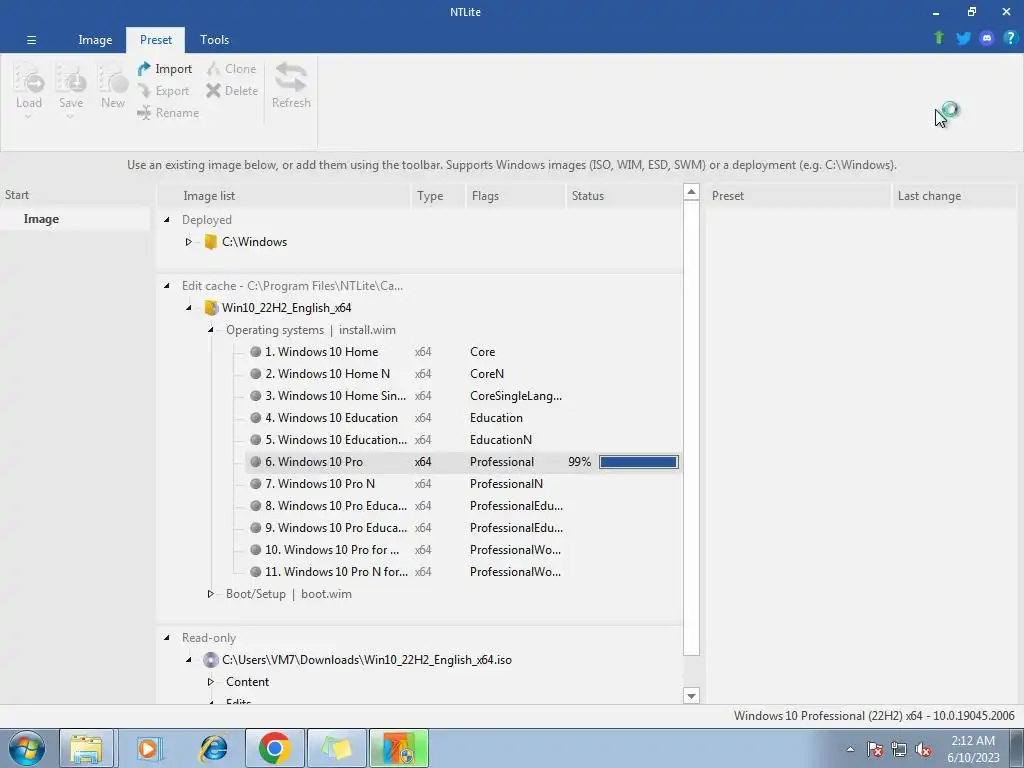Viewport: 1024px width, 768px height.
Task: Click the green update arrow icon
Action: click(x=939, y=38)
